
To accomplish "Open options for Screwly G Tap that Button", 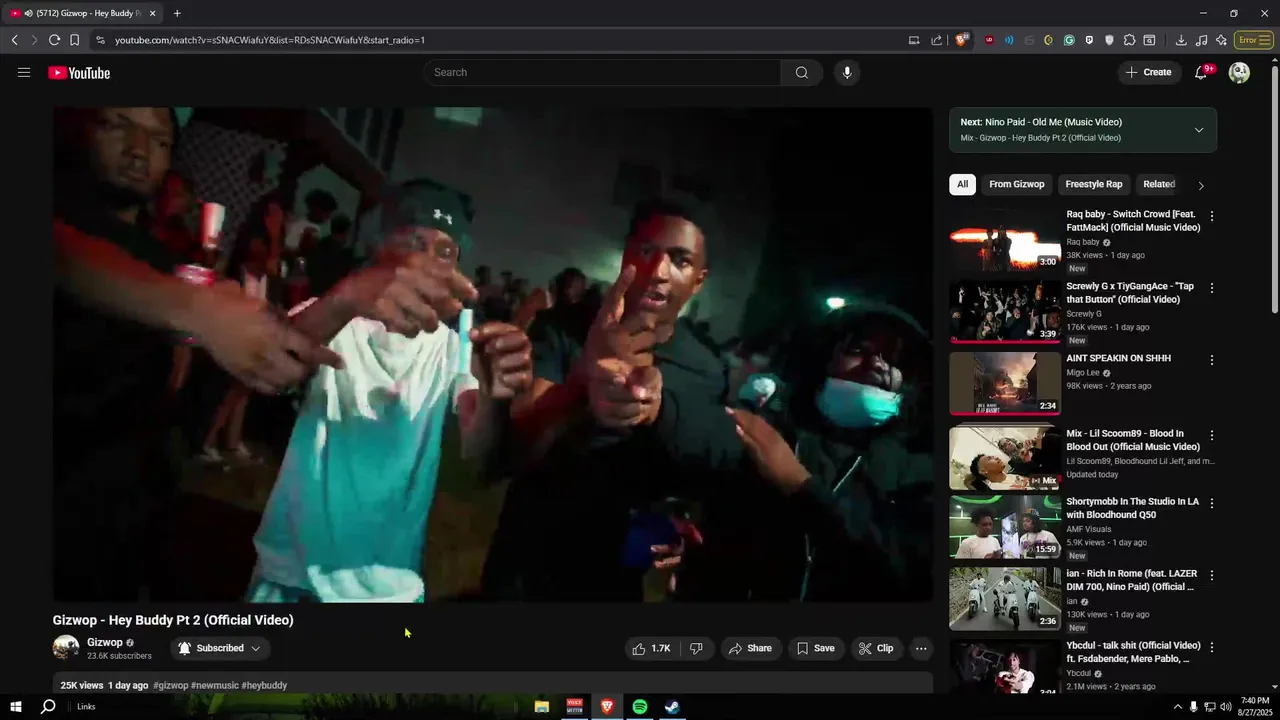I will pos(1212,288).
